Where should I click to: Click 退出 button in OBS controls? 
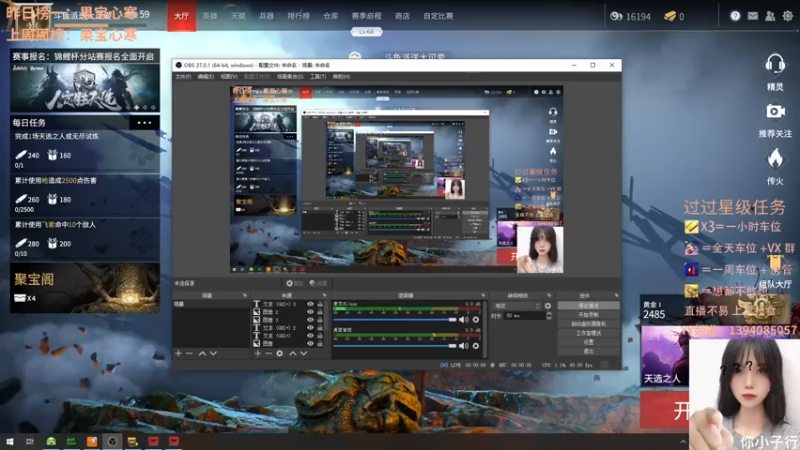tap(588, 351)
